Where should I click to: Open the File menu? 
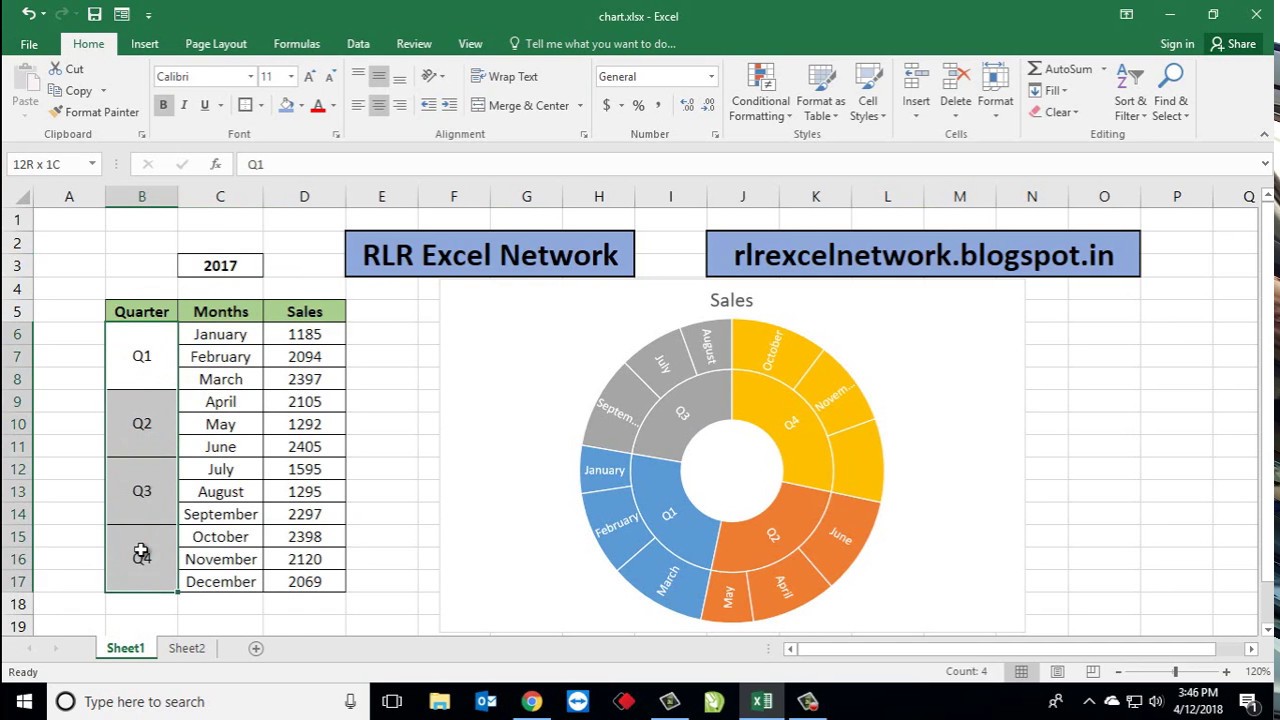coord(29,44)
